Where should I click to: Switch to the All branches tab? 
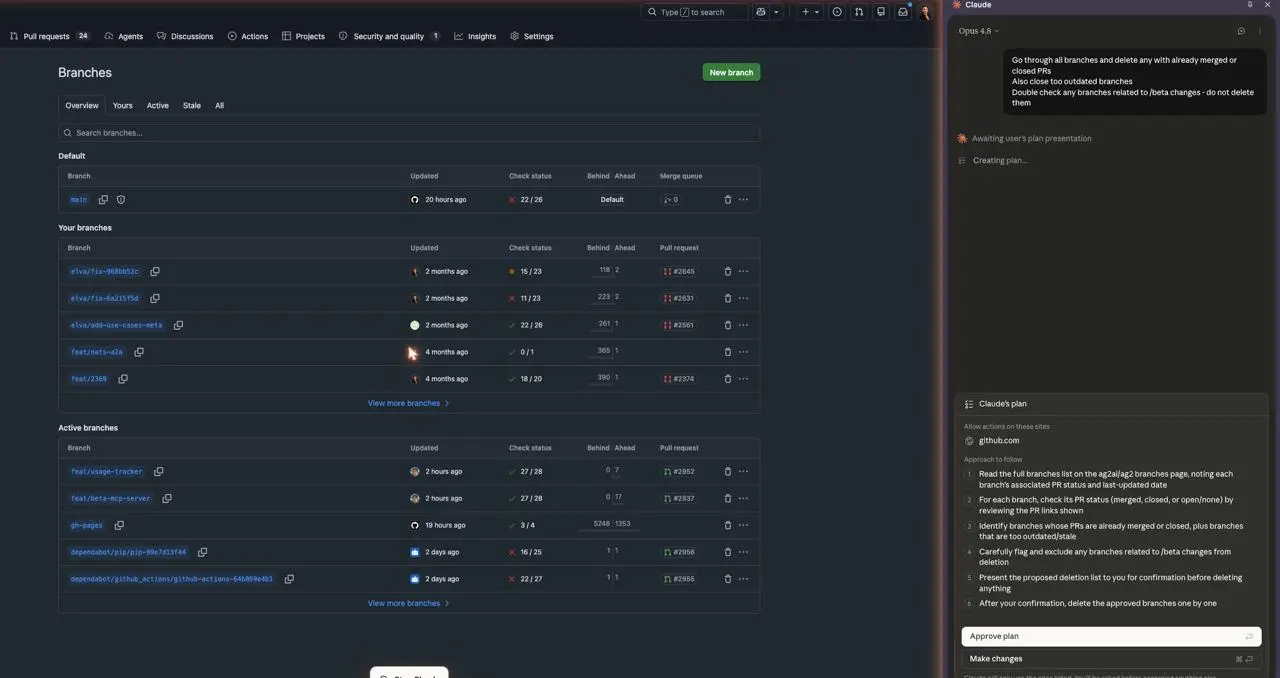pos(219,105)
